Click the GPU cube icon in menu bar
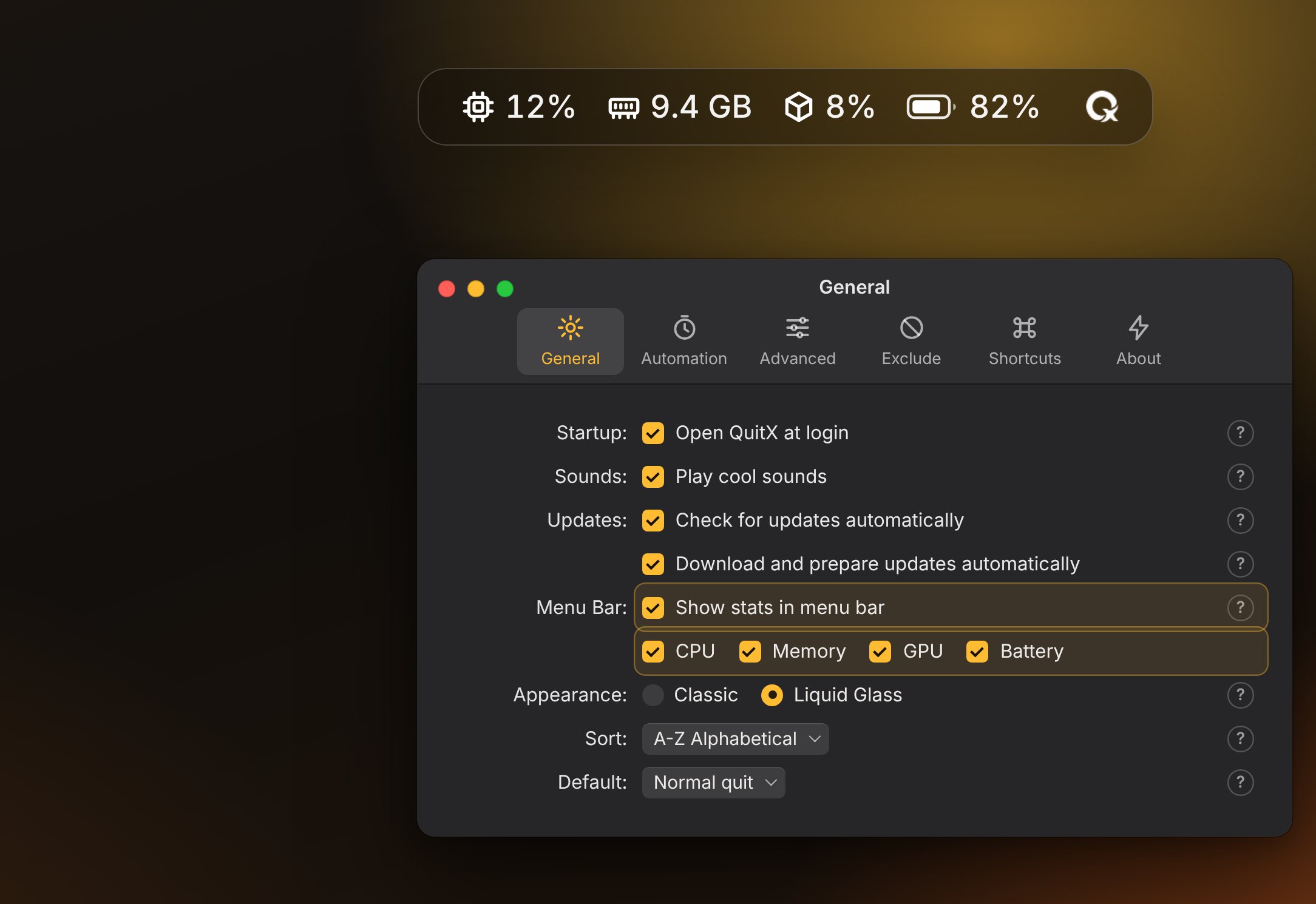 tap(798, 107)
